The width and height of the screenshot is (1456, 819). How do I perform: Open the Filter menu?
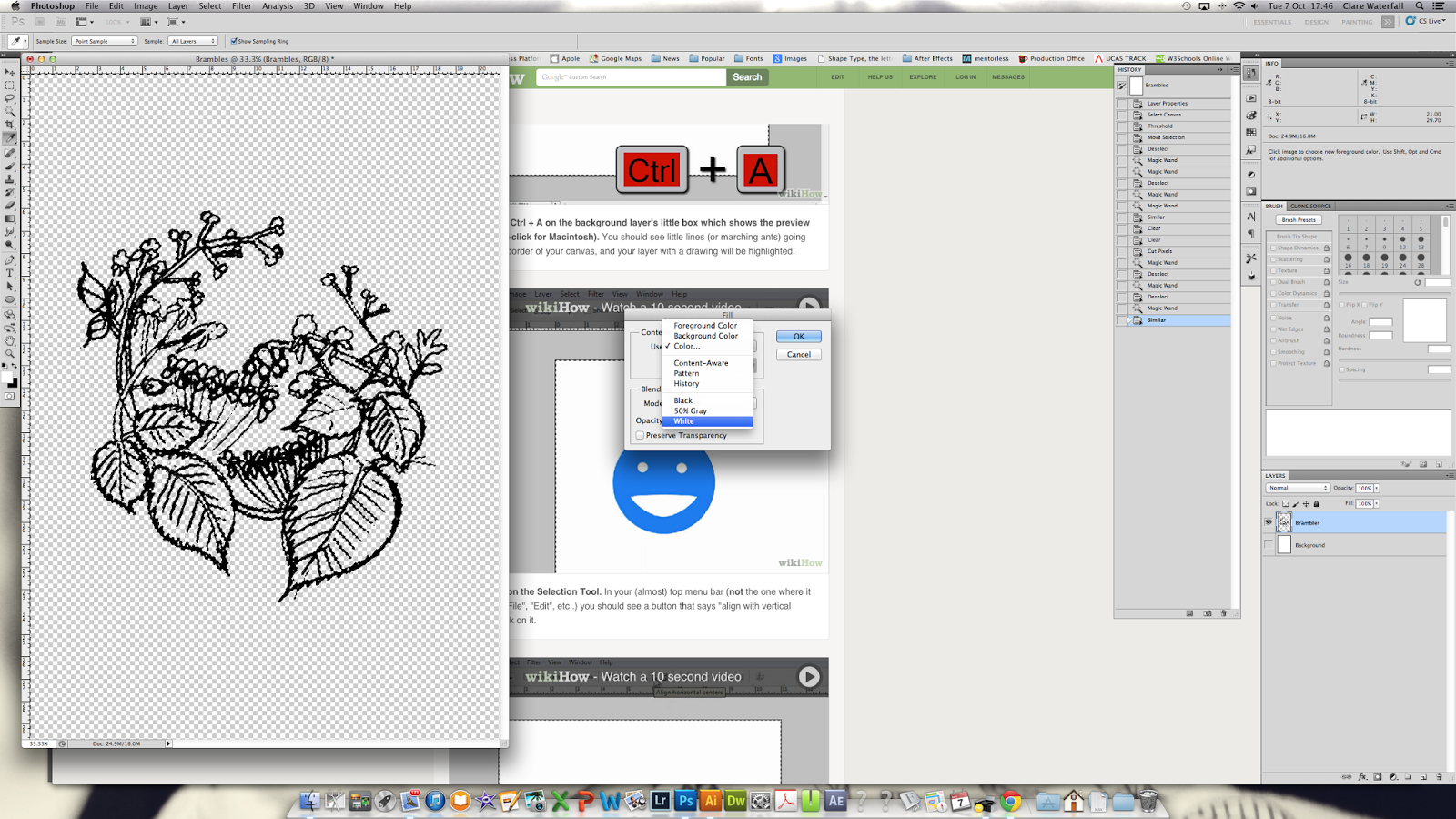[241, 6]
